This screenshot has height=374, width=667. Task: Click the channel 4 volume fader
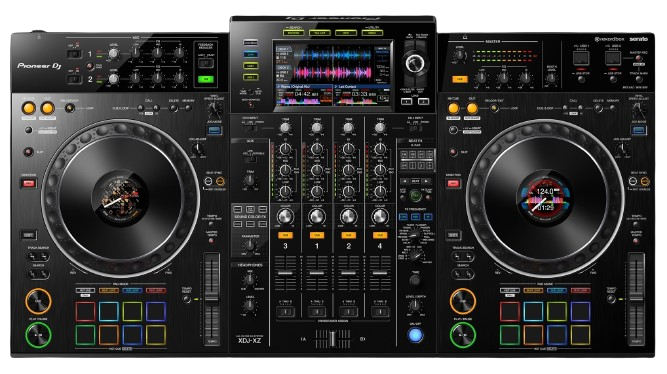coord(380,273)
